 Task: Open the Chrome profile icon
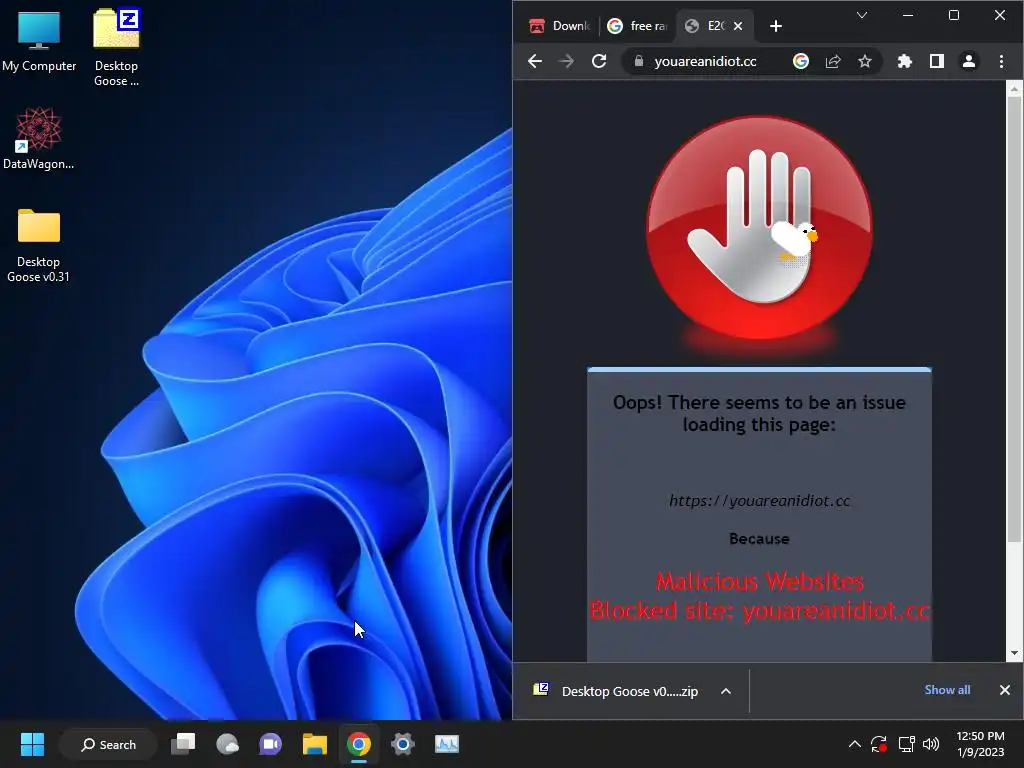(968, 61)
